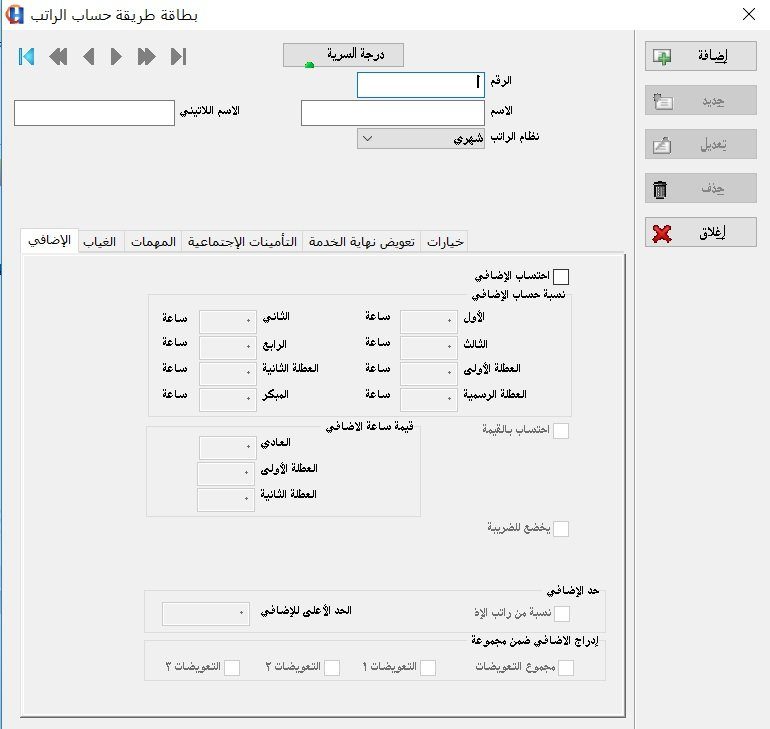Skip backward with the double-left arrow
Screen dimensions: 770x729
(58, 57)
